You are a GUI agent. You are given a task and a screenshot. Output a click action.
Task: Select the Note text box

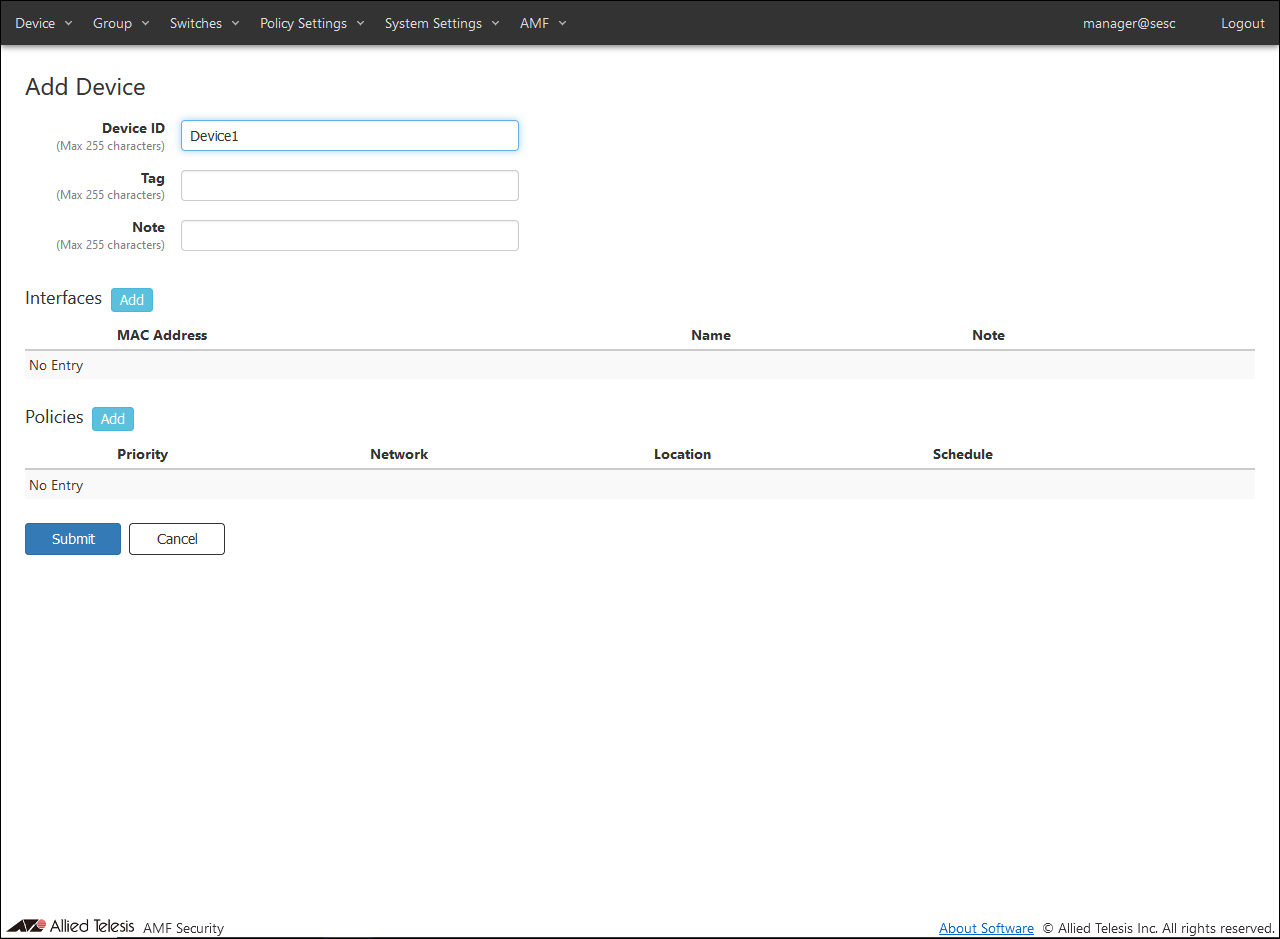click(x=350, y=236)
